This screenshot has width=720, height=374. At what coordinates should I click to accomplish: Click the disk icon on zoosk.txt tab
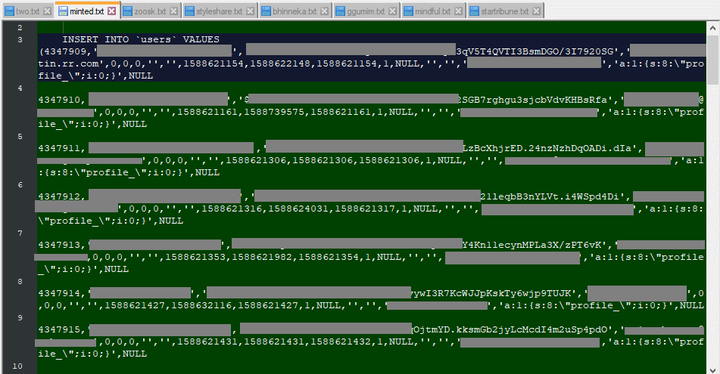(128, 11)
